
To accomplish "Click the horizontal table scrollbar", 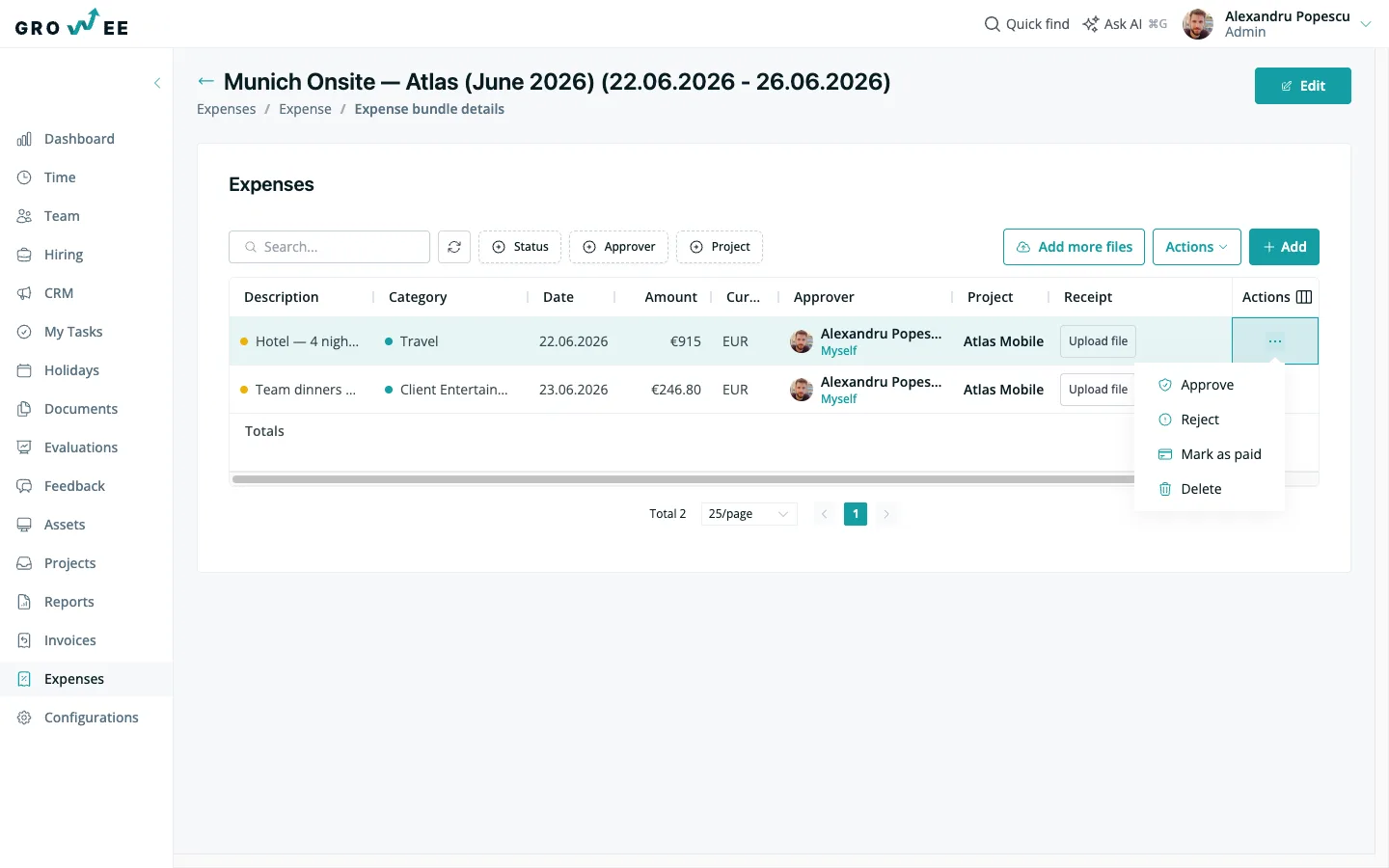I will (x=683, y=479).
